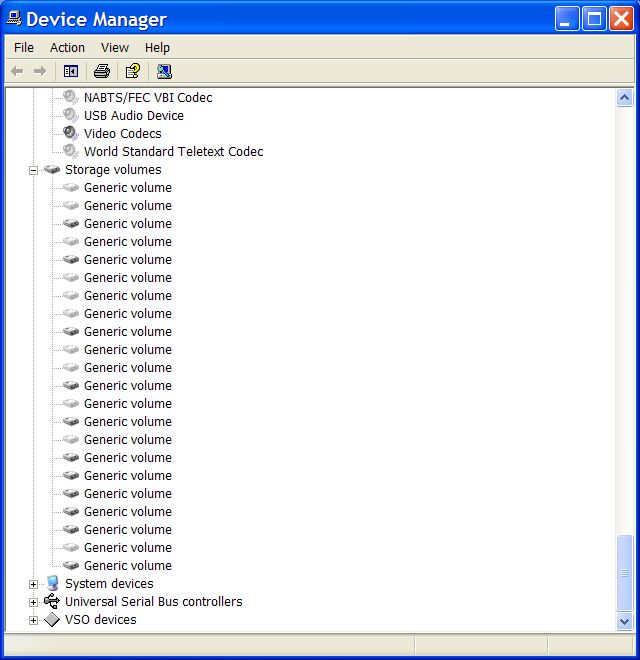Open the Properties help icon in toolbar
Screen dimensions: 640x660
[x=133, y=71]
